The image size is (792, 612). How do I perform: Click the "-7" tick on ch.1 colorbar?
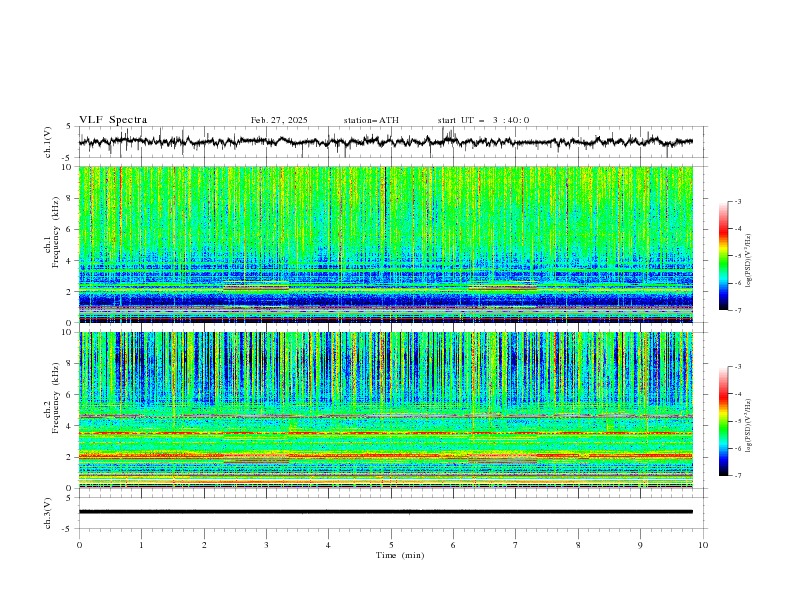pos(737,310)
